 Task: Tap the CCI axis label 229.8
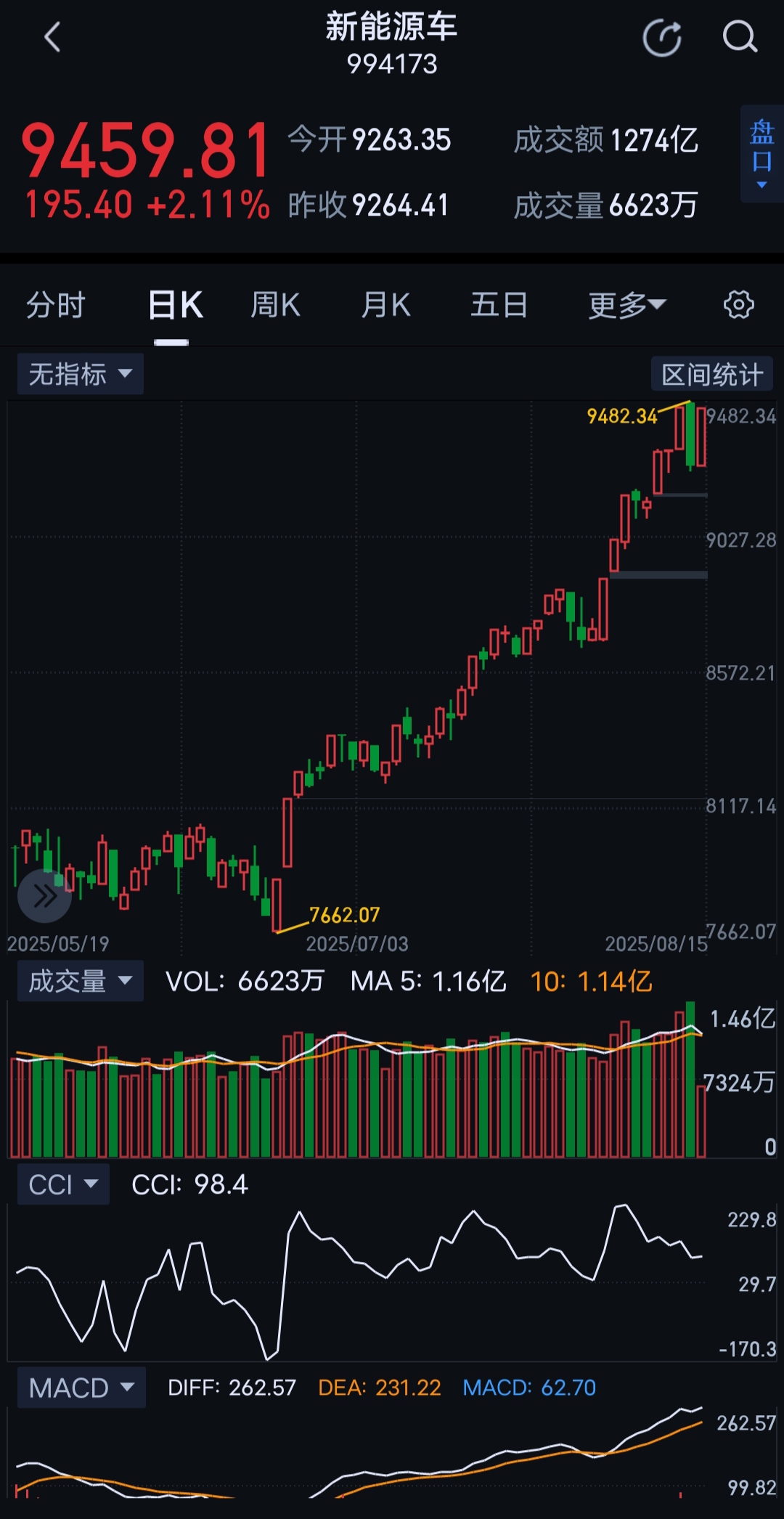(752, 1219)
